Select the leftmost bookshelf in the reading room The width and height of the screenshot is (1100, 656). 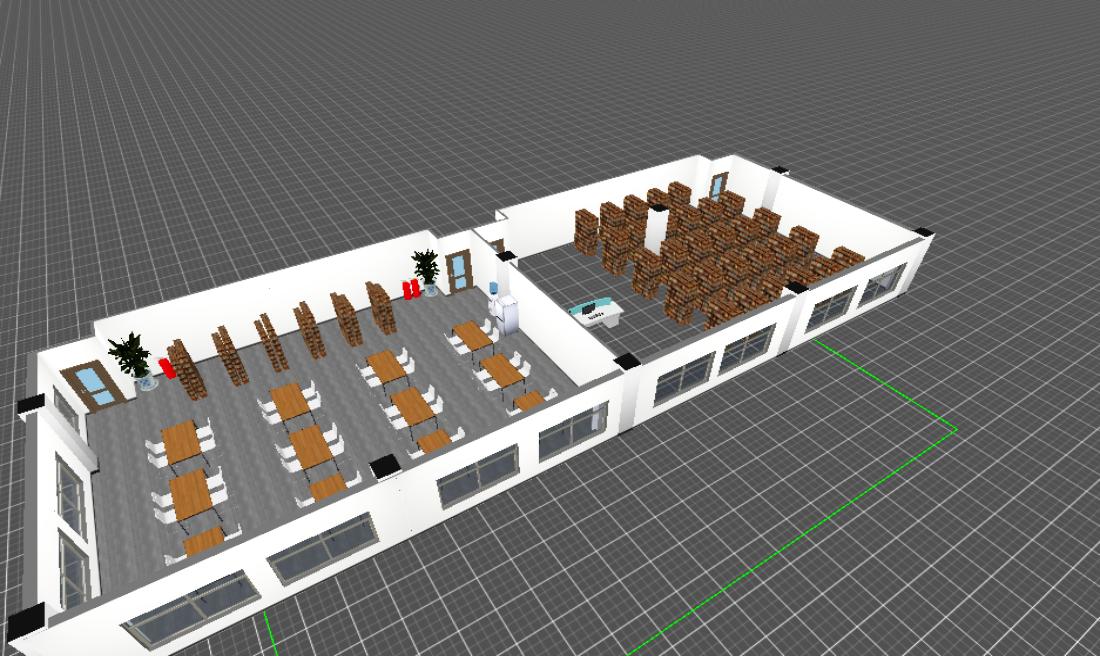pos(183,368)
